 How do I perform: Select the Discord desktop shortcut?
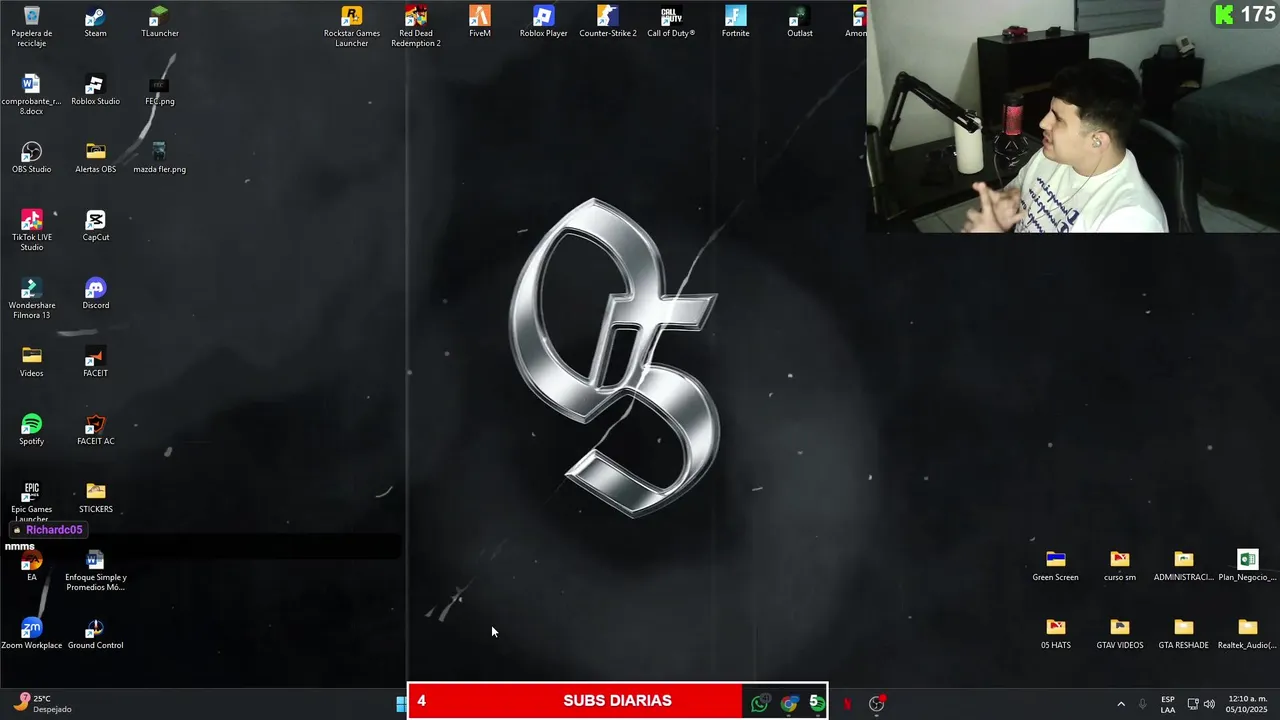(95, 294)
